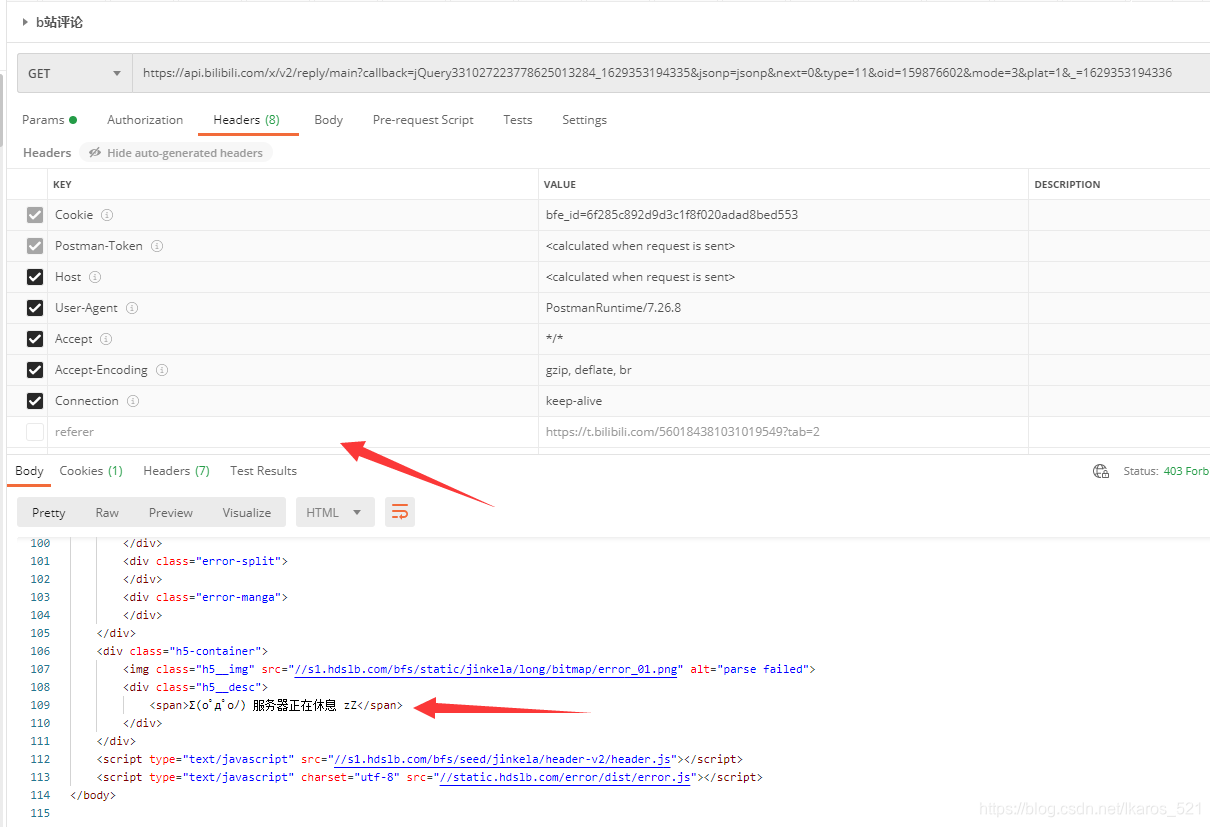Click info icon next to Postman-Token
This screenshot has height=827, width=1210.
point(157,246)
